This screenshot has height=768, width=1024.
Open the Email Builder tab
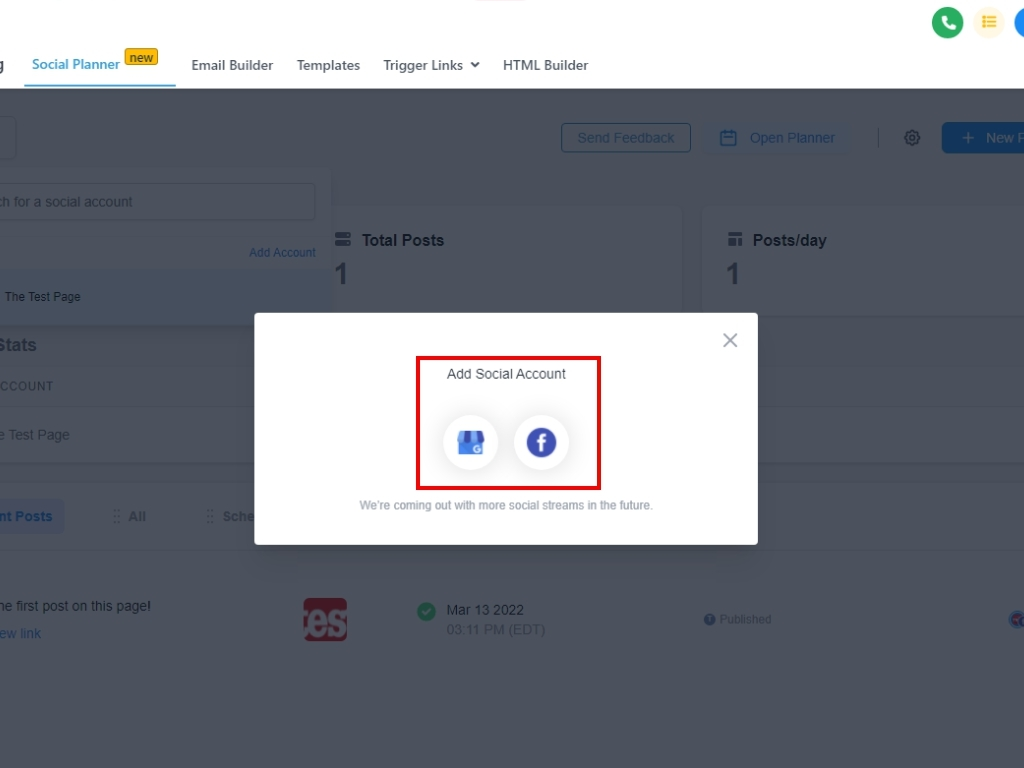point(232,65)
